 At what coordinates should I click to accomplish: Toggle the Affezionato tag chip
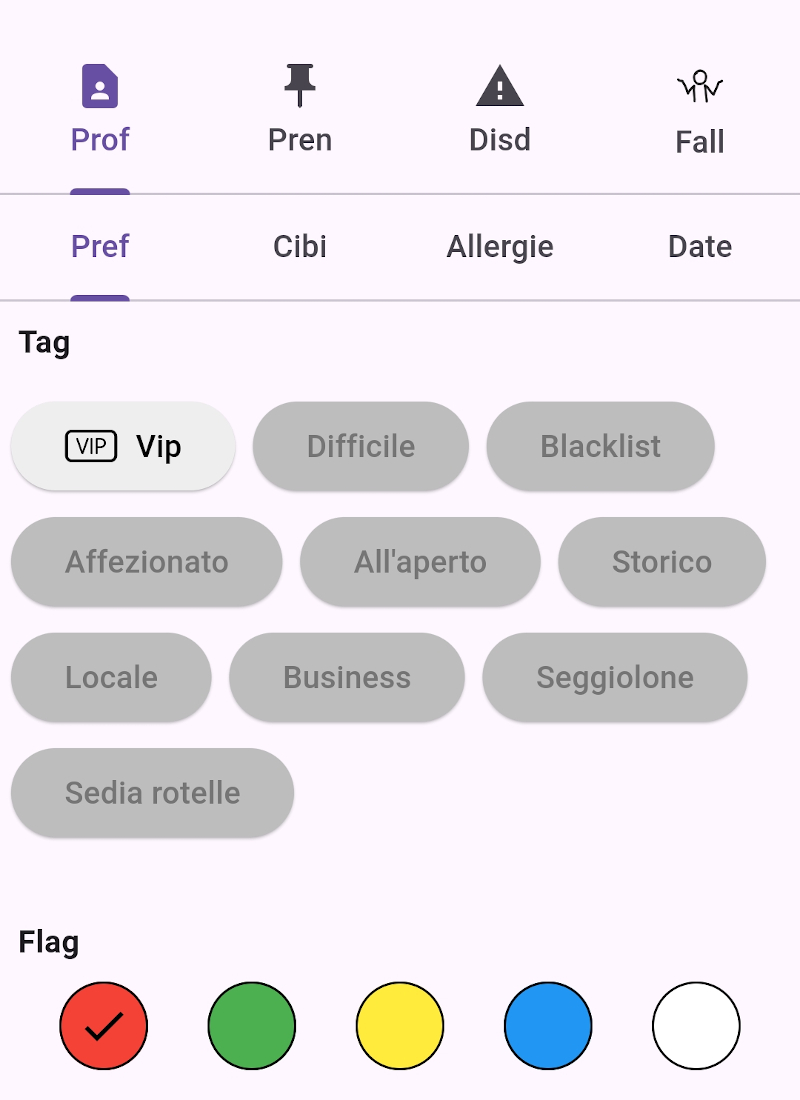tap(147, 562)
